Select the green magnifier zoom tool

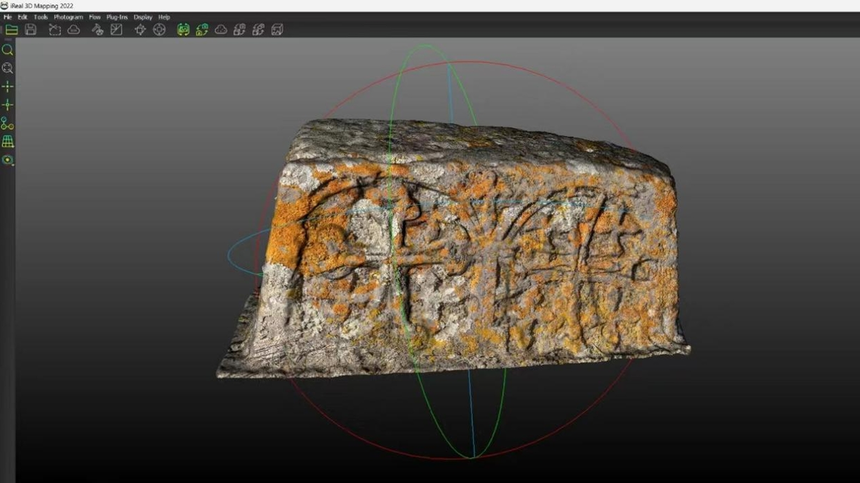coord(8,50)
